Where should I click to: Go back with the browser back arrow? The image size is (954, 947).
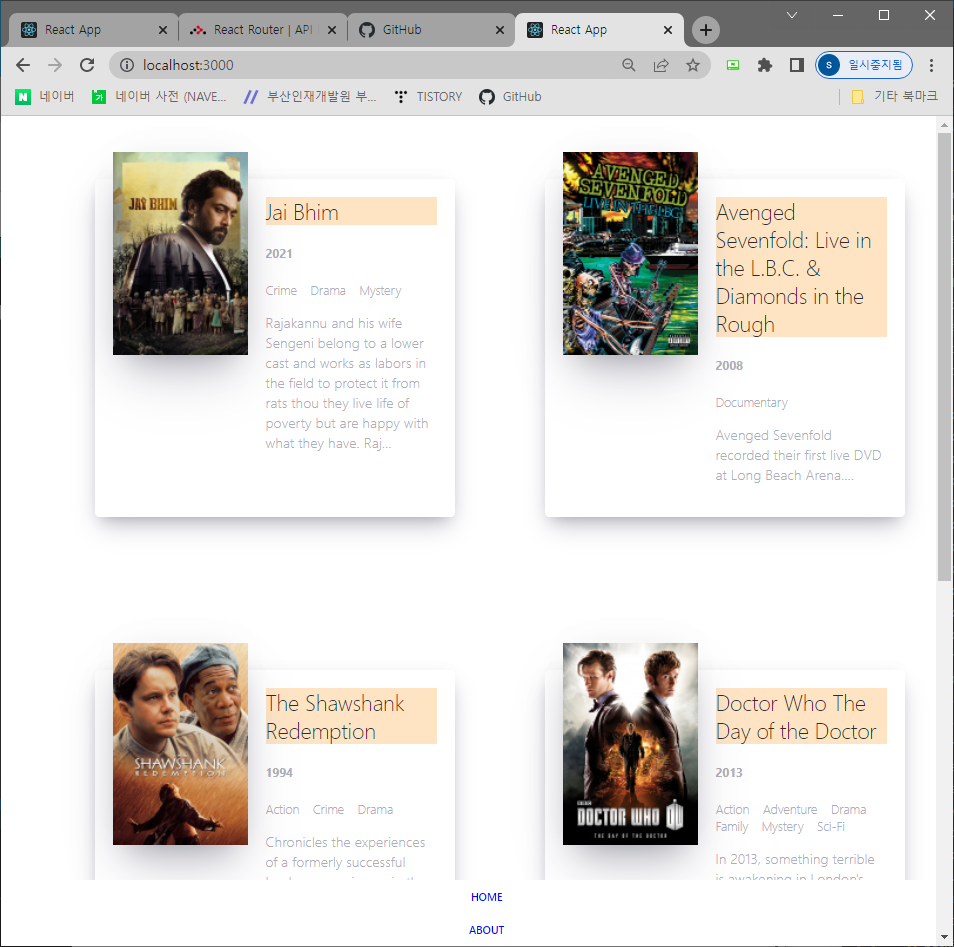coord(23,65)
